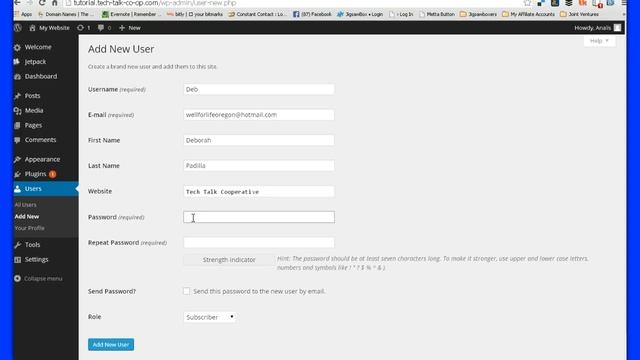The height and width of the screenshot is (360, 640).
Task: Open the Role dropdown showing Subscriber
Action: click(x=210, y=317)
